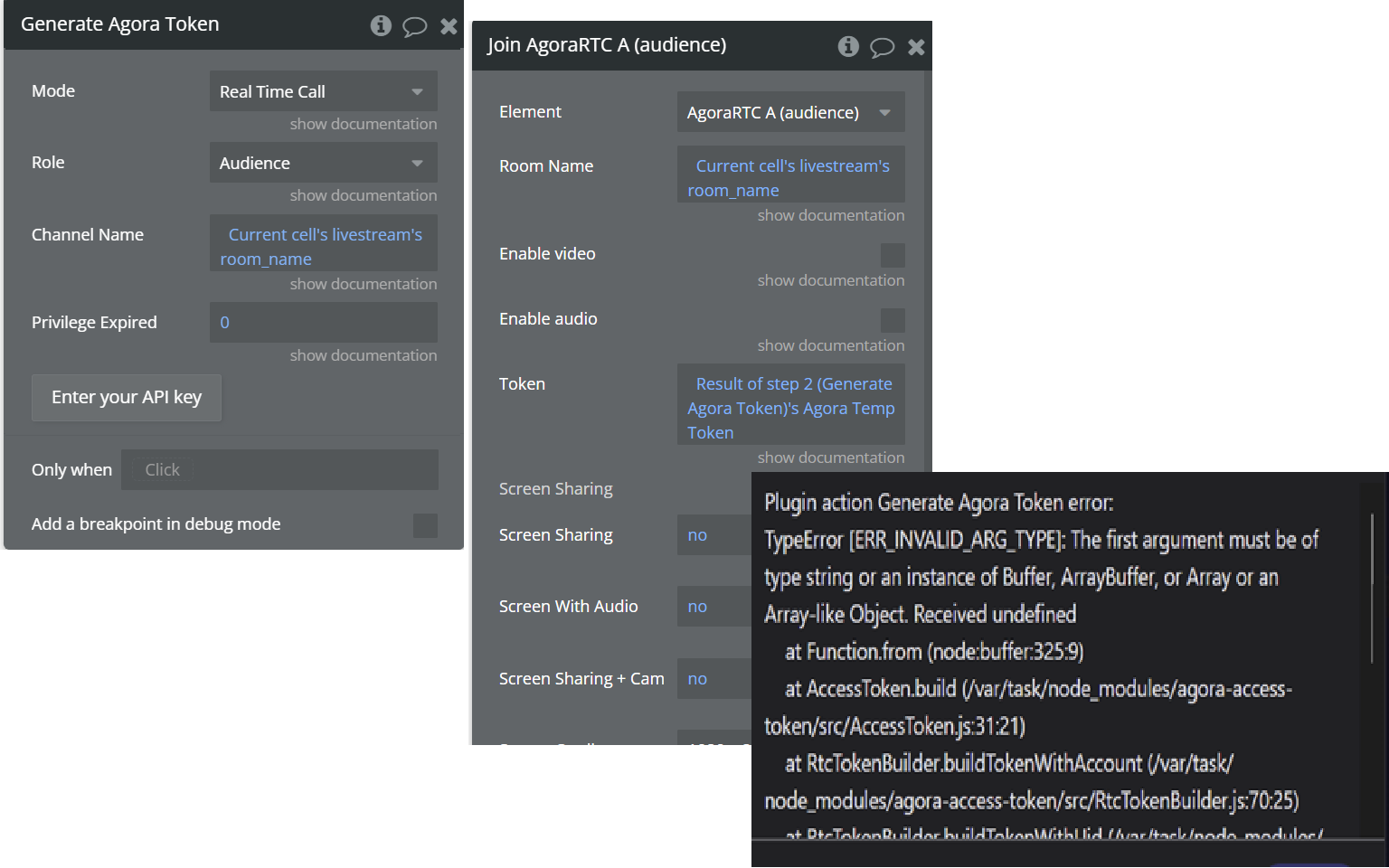Close the Generate Agora Token panel

point(449,26)
